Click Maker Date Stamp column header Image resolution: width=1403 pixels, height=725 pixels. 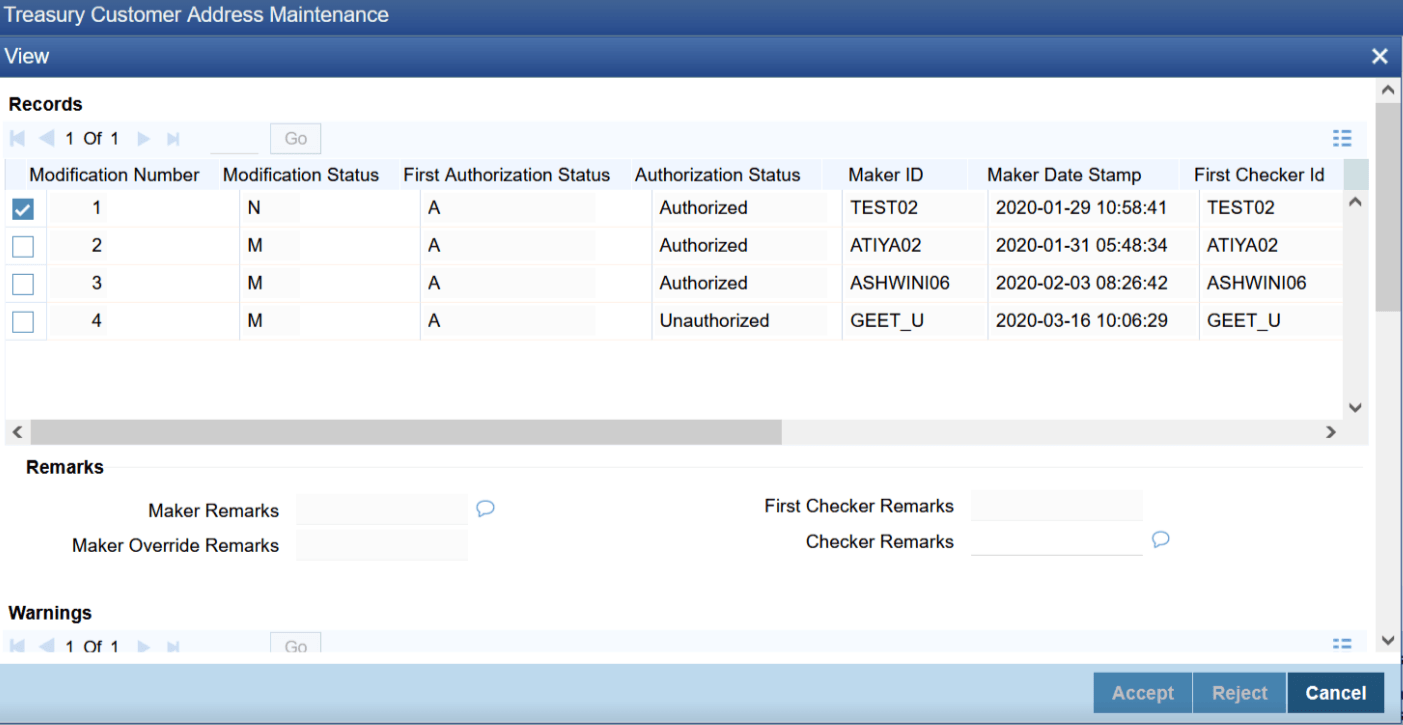click(x=1064, y=175)
